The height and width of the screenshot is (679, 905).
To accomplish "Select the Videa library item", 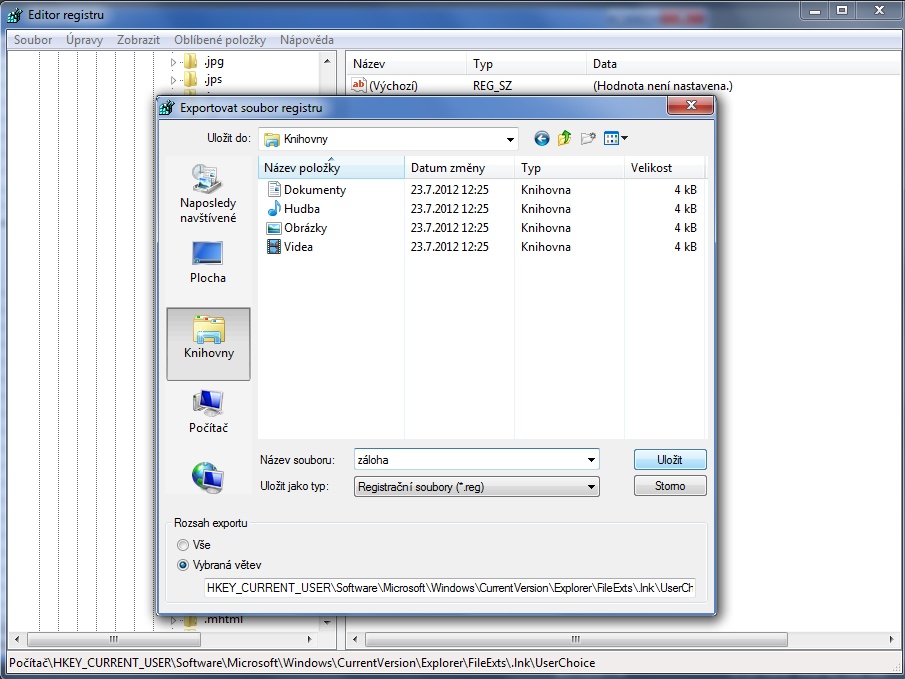I will point(298,247).
